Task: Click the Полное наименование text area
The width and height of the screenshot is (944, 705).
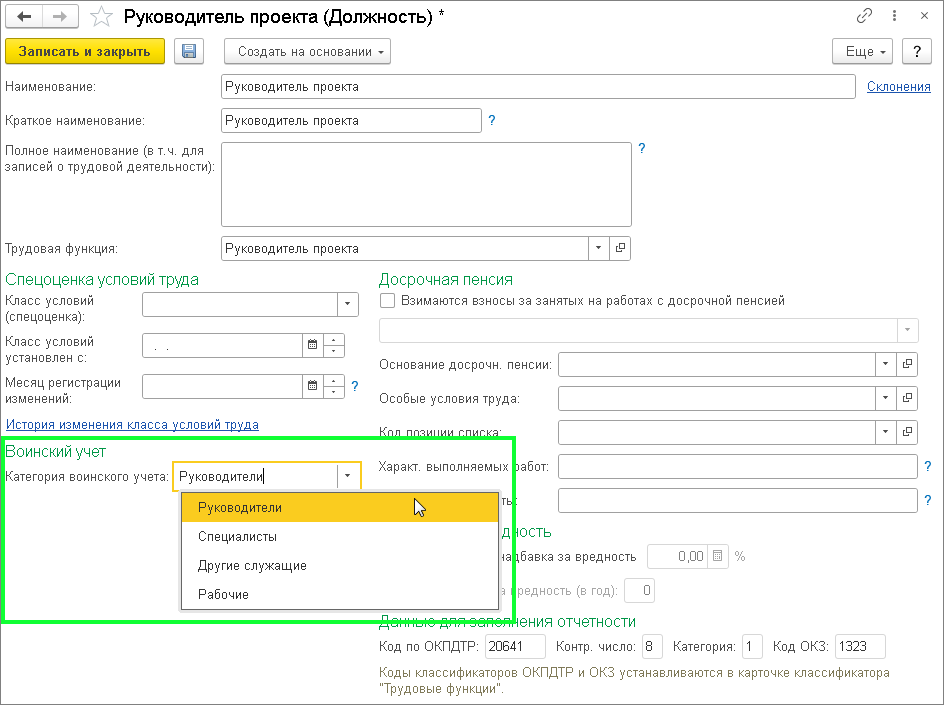Action: coord(426,184)
